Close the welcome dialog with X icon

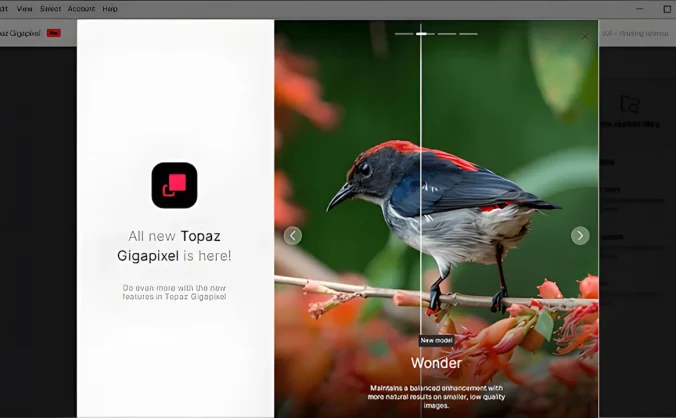585,36
